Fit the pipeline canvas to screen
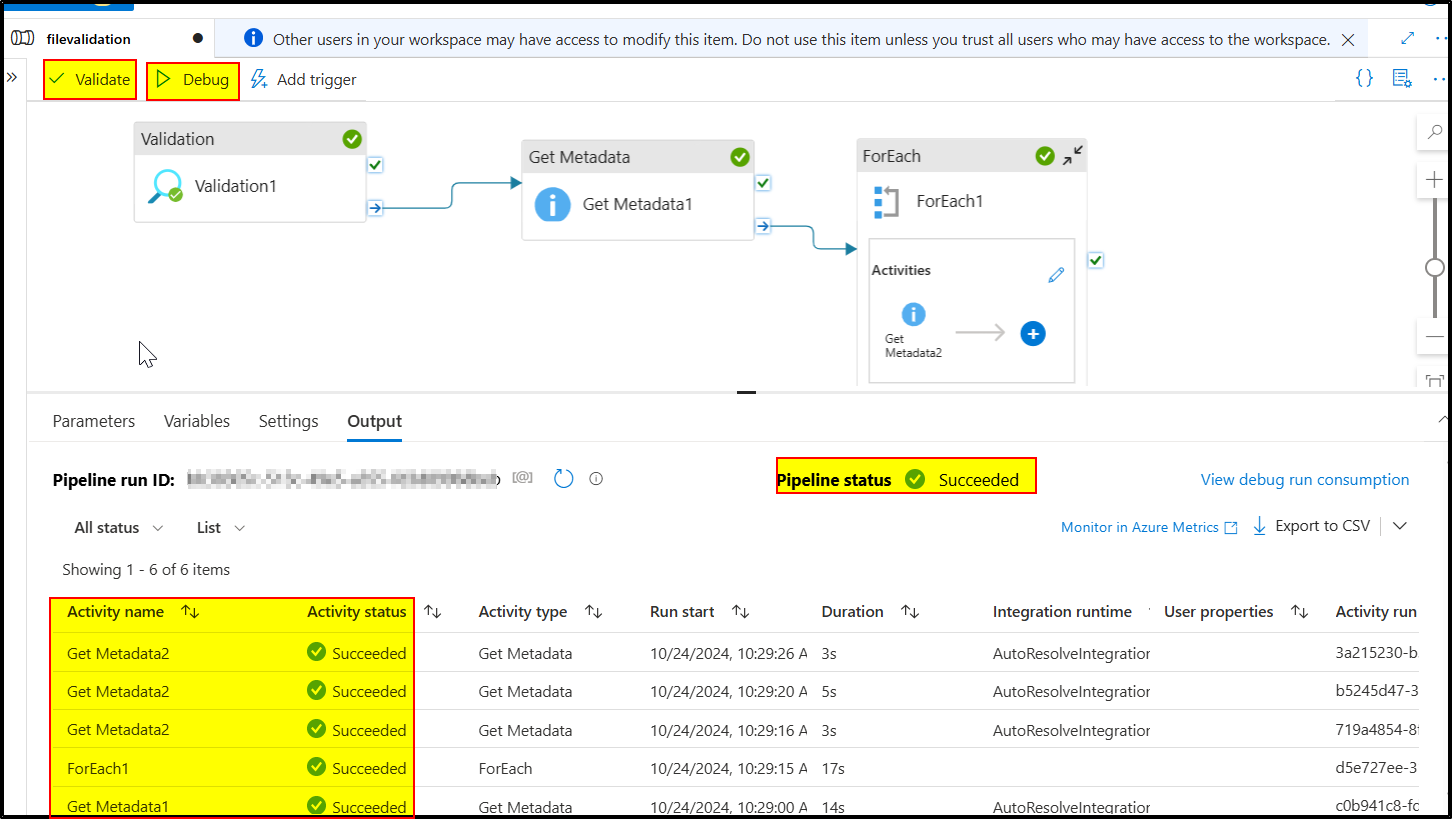This screenshot has height=819, width=1452. pyautogui.click(x=1435, y=380)
